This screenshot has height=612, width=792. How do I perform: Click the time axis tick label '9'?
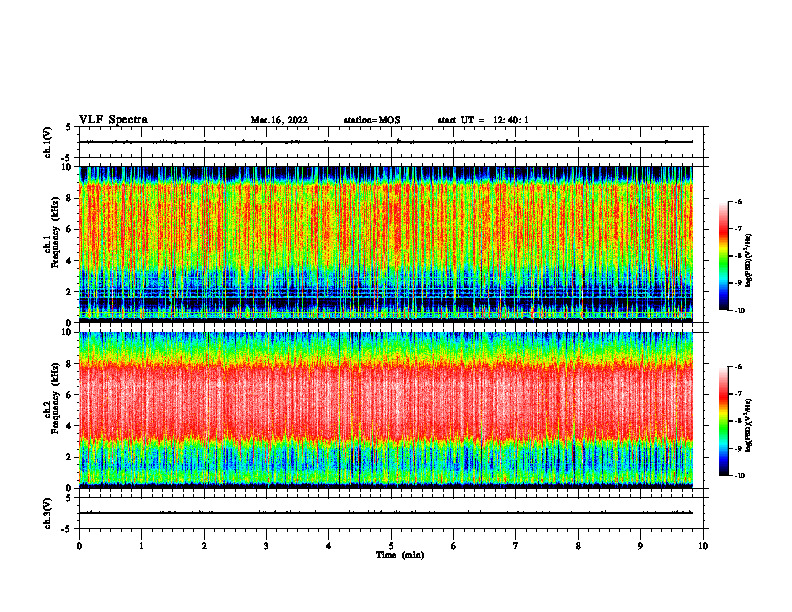[x=640, y=546]
